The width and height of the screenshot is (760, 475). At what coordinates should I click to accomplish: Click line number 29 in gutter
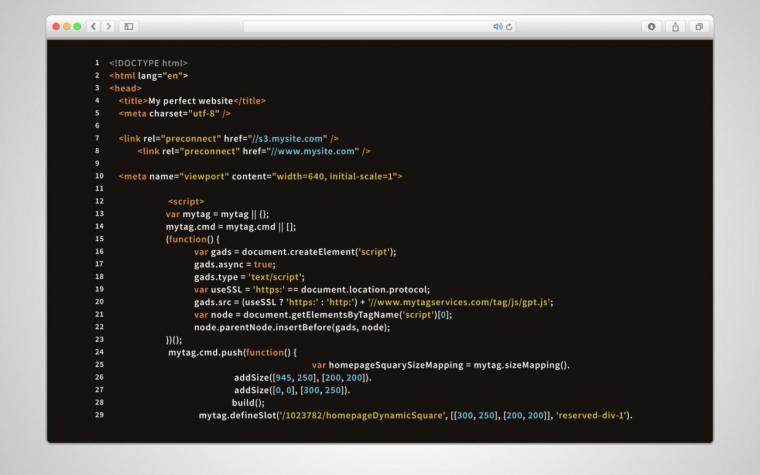click(99, 415)
